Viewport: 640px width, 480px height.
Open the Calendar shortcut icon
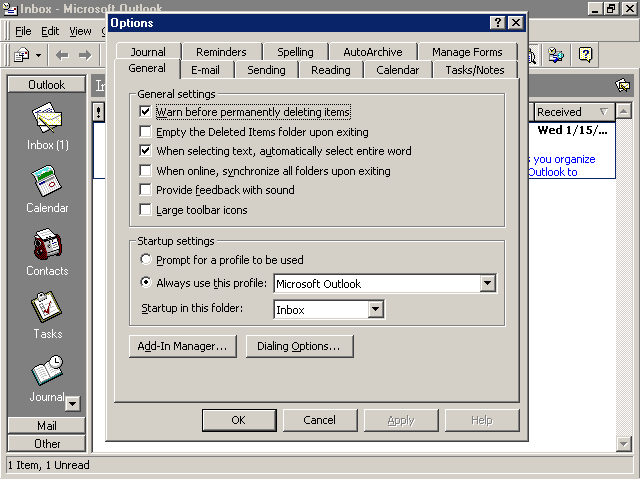click(47, 181)
